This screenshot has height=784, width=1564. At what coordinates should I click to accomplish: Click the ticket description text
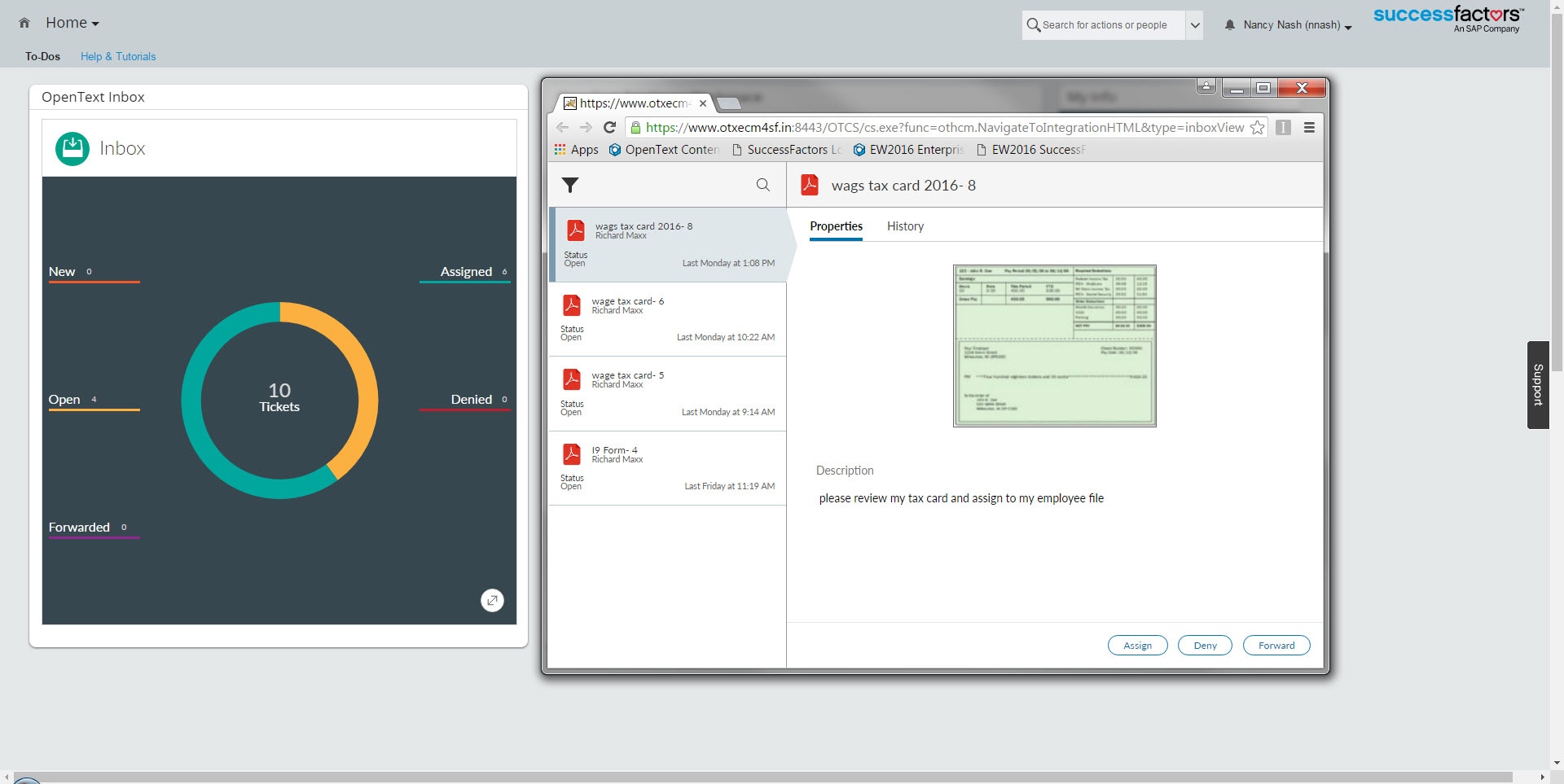coord(961,498)
